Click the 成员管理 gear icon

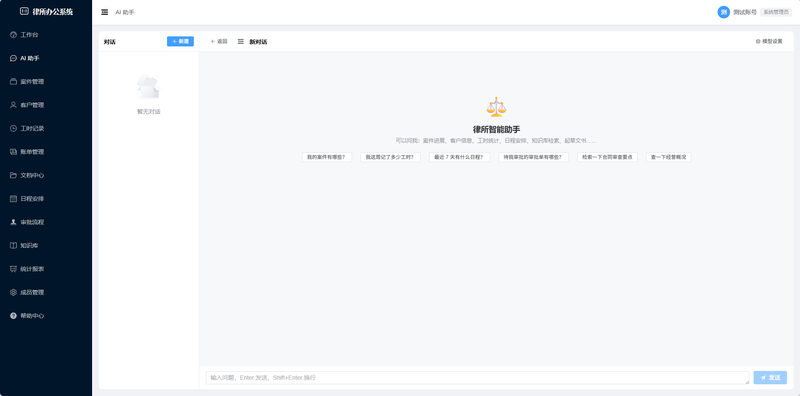click(x=13, y=292)
